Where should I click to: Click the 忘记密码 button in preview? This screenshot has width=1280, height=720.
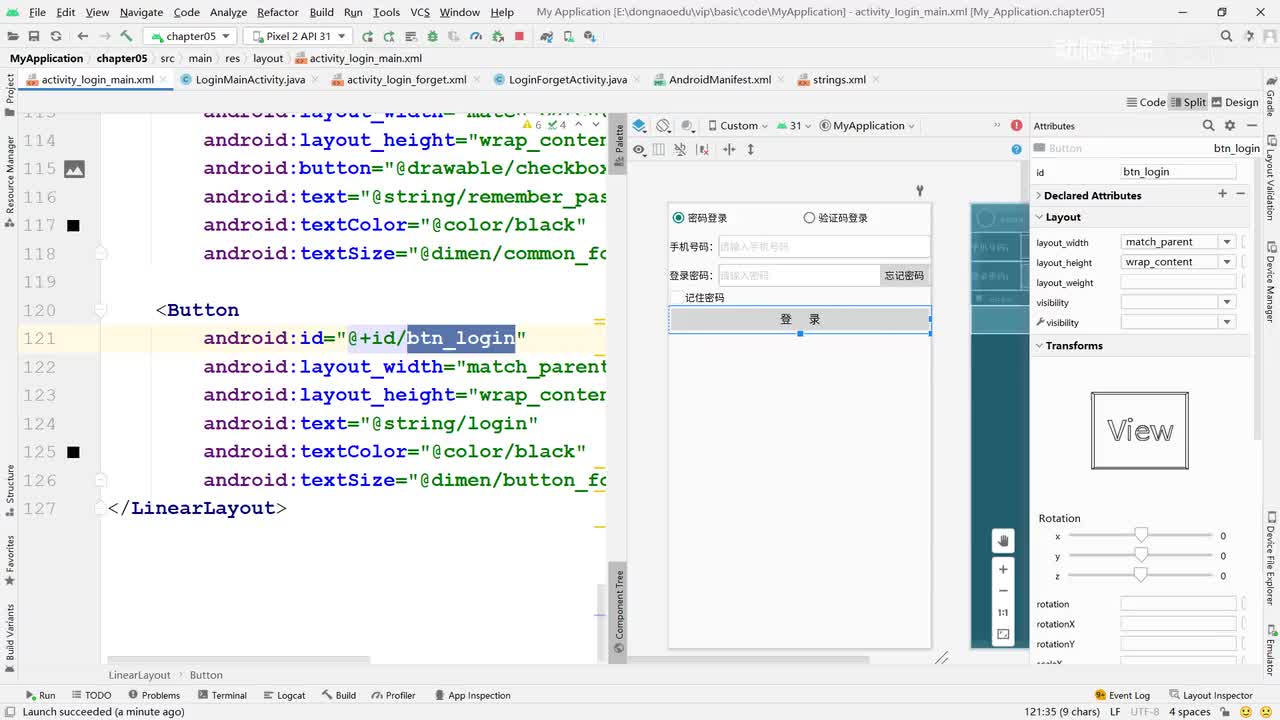point(904,275)
